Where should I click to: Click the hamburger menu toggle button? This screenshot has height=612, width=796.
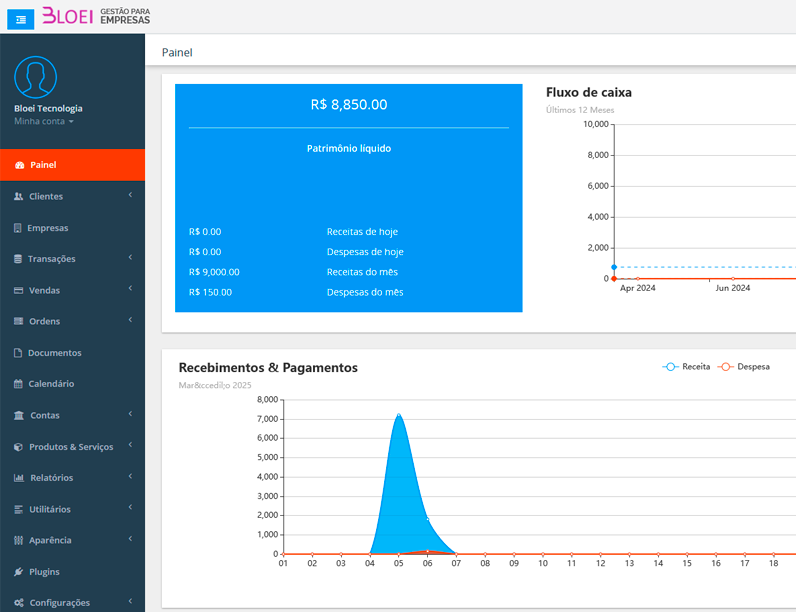click(x=20, y=18)
